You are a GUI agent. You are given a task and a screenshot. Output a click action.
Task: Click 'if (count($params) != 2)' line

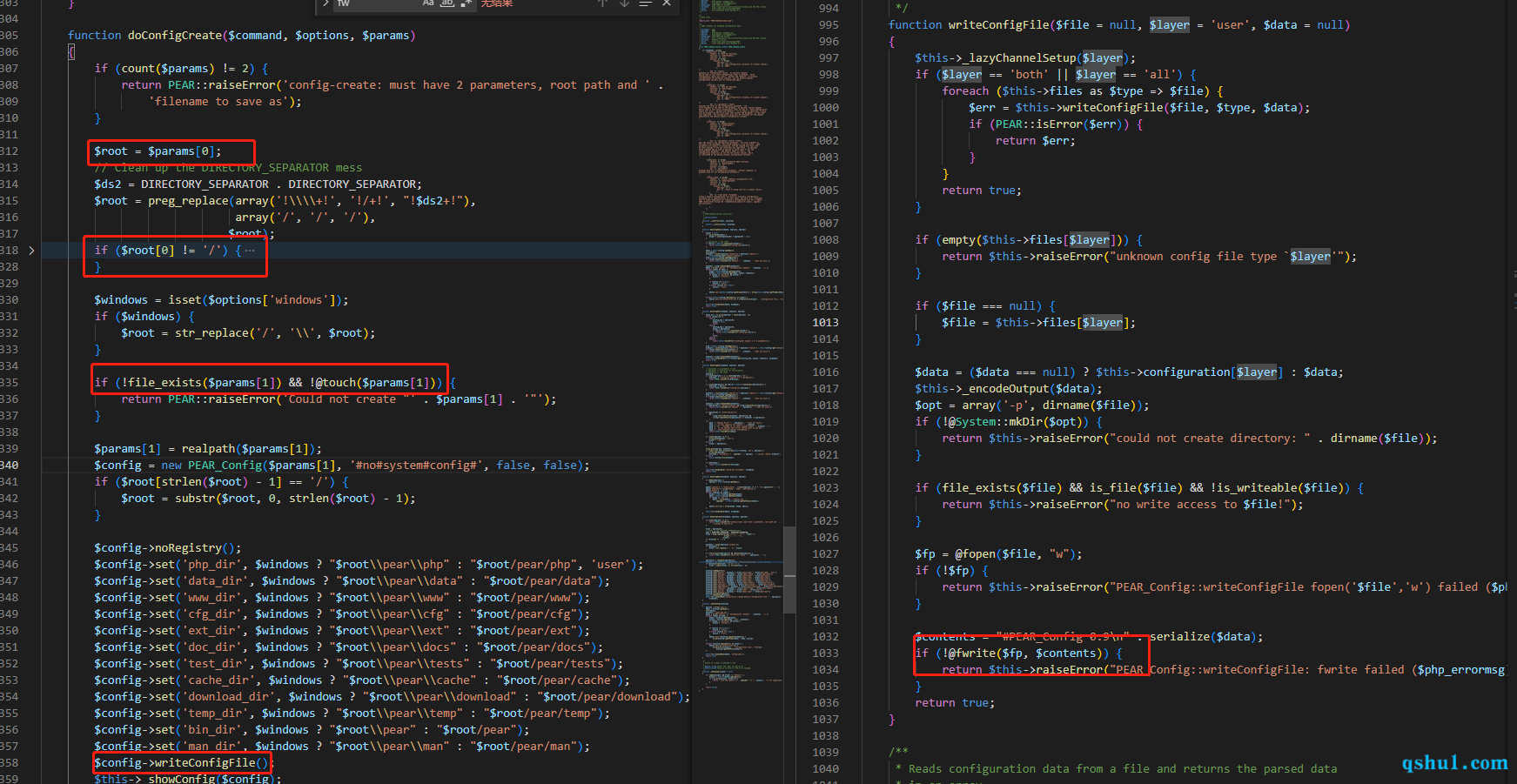[181, 69]
